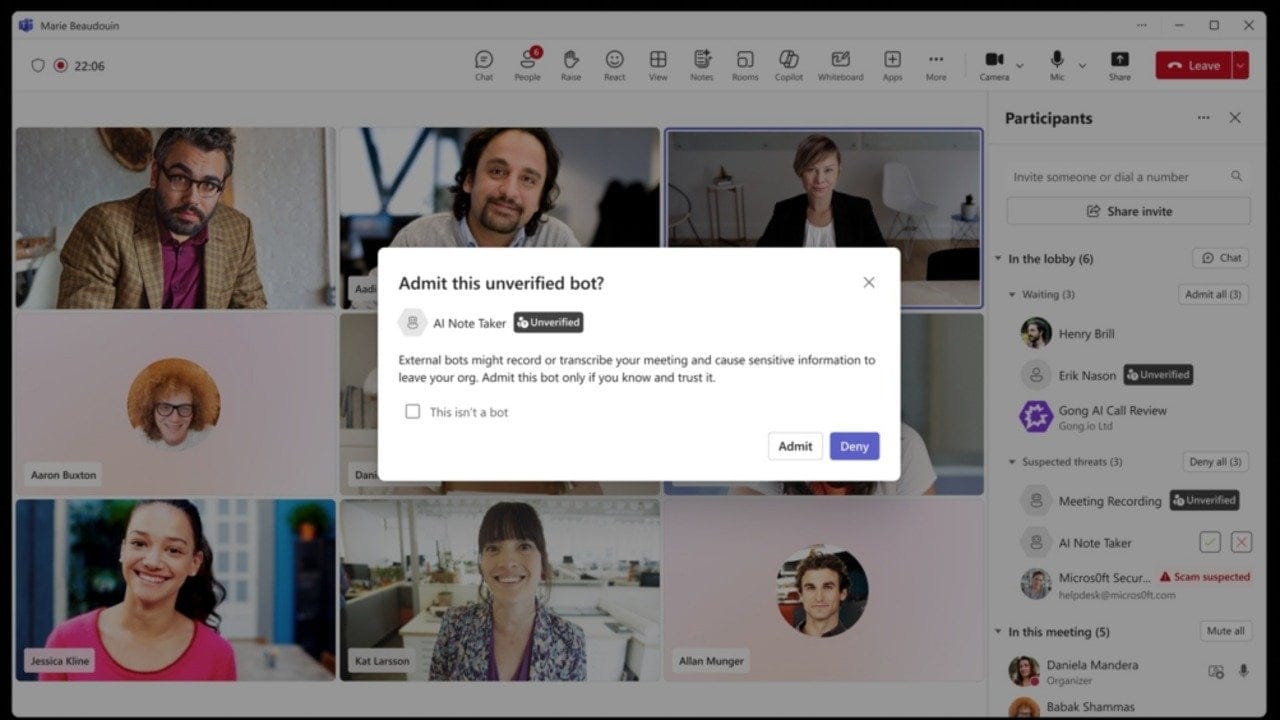Click the Gong AI purple app icon

coord(1036,417)
